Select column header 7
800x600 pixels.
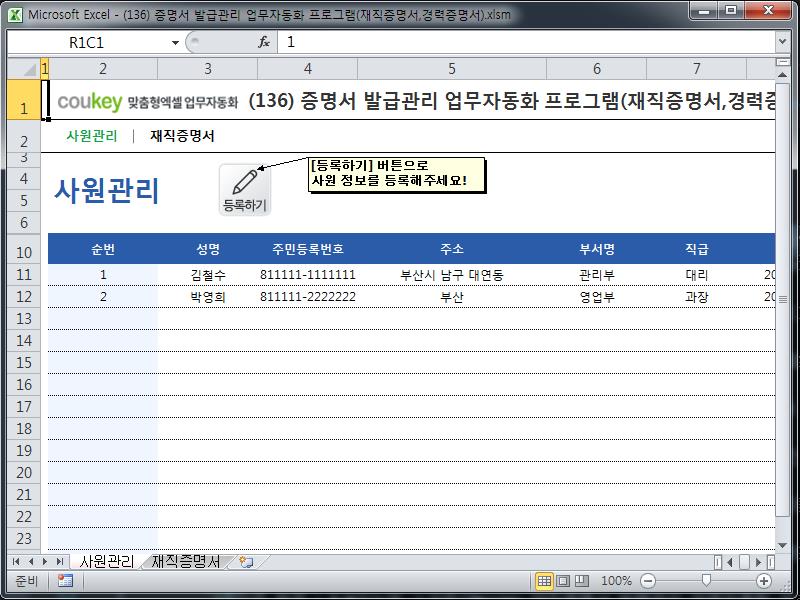click(x=696, y=68)
